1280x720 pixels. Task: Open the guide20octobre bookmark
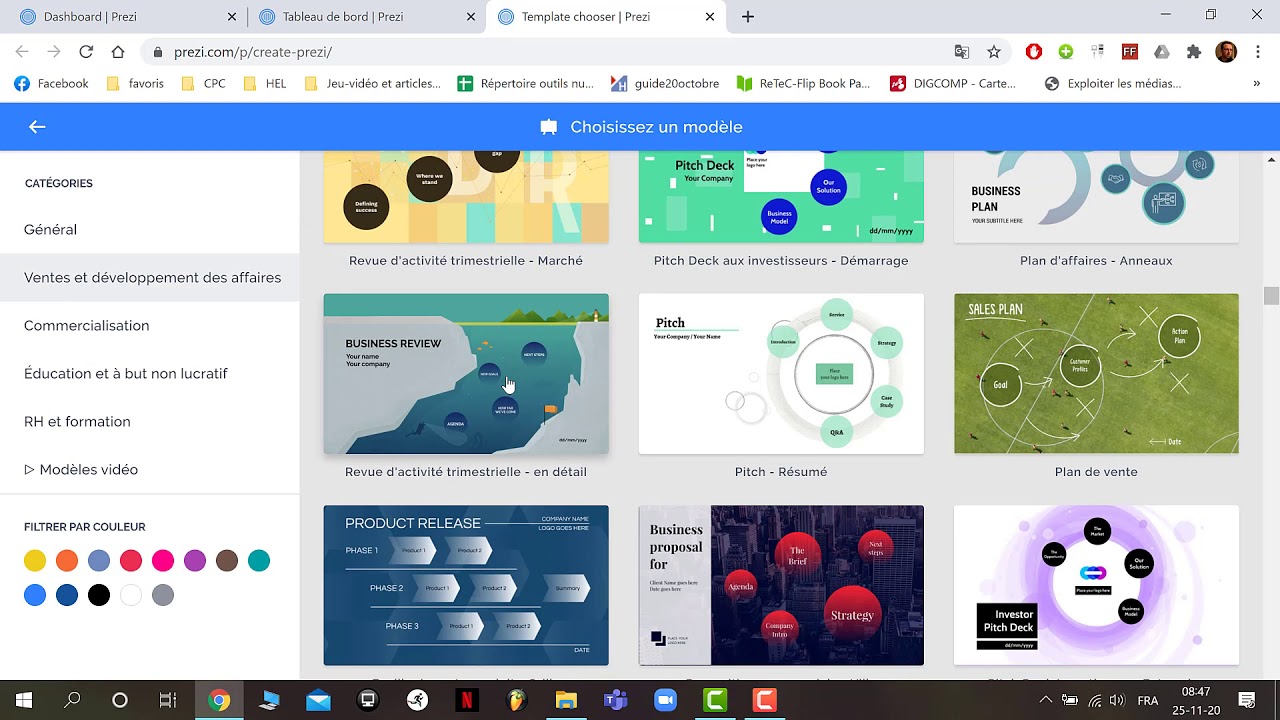pos(665,84)
